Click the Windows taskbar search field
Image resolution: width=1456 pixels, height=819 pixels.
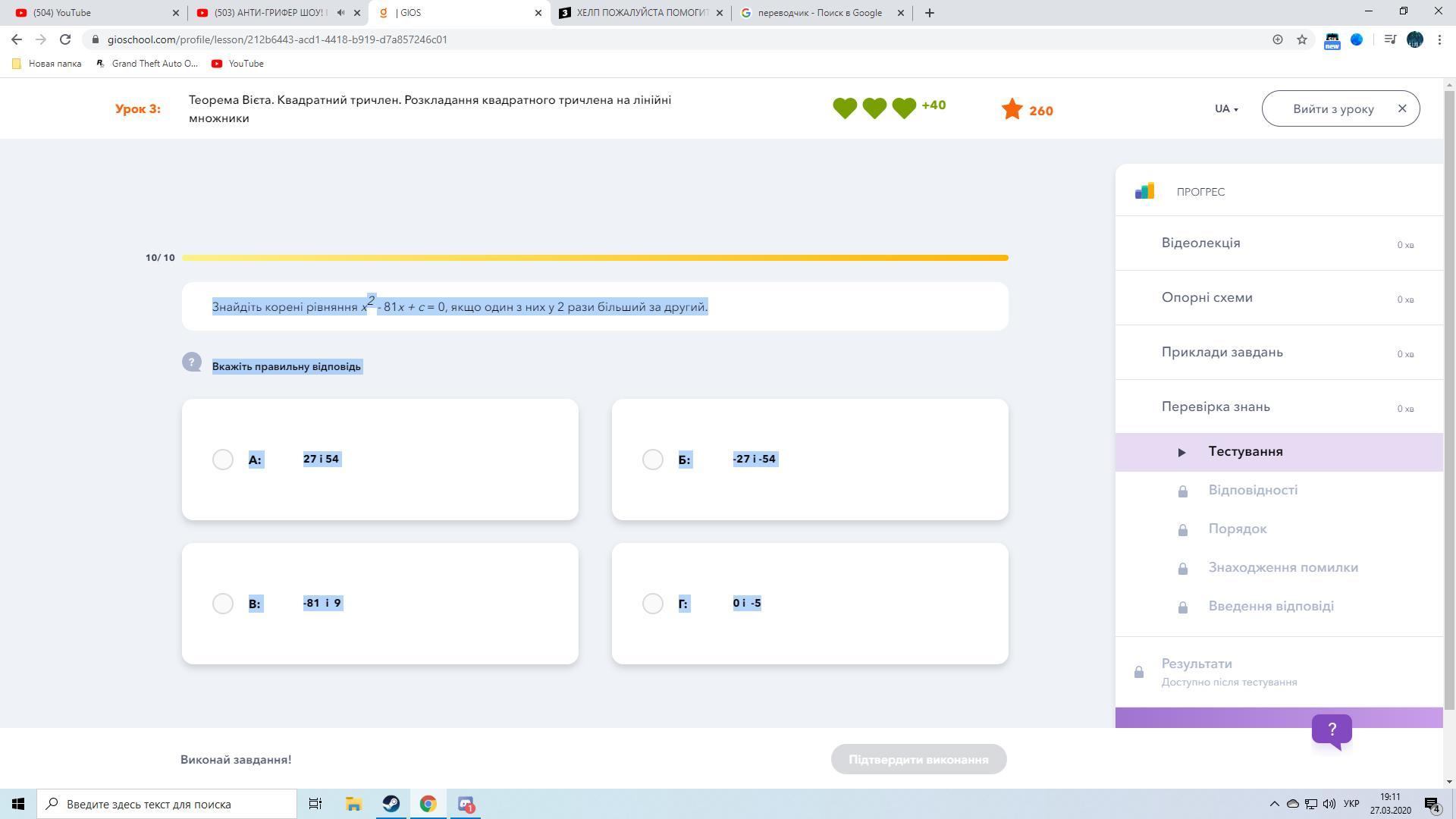pyautogui.click(x=167, y=804)
